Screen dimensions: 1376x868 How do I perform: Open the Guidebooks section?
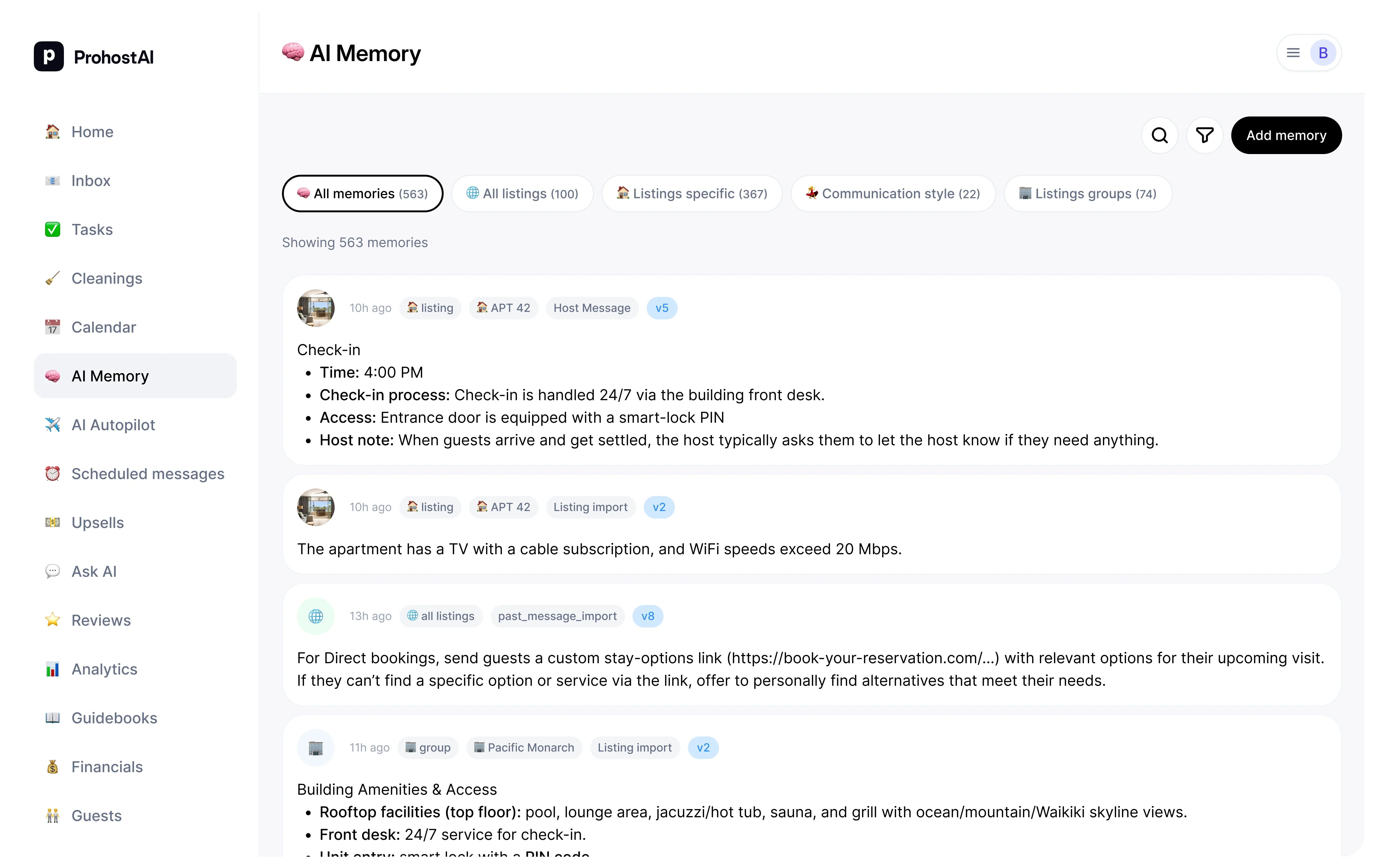pyautogui.click(x=114, y=718)
